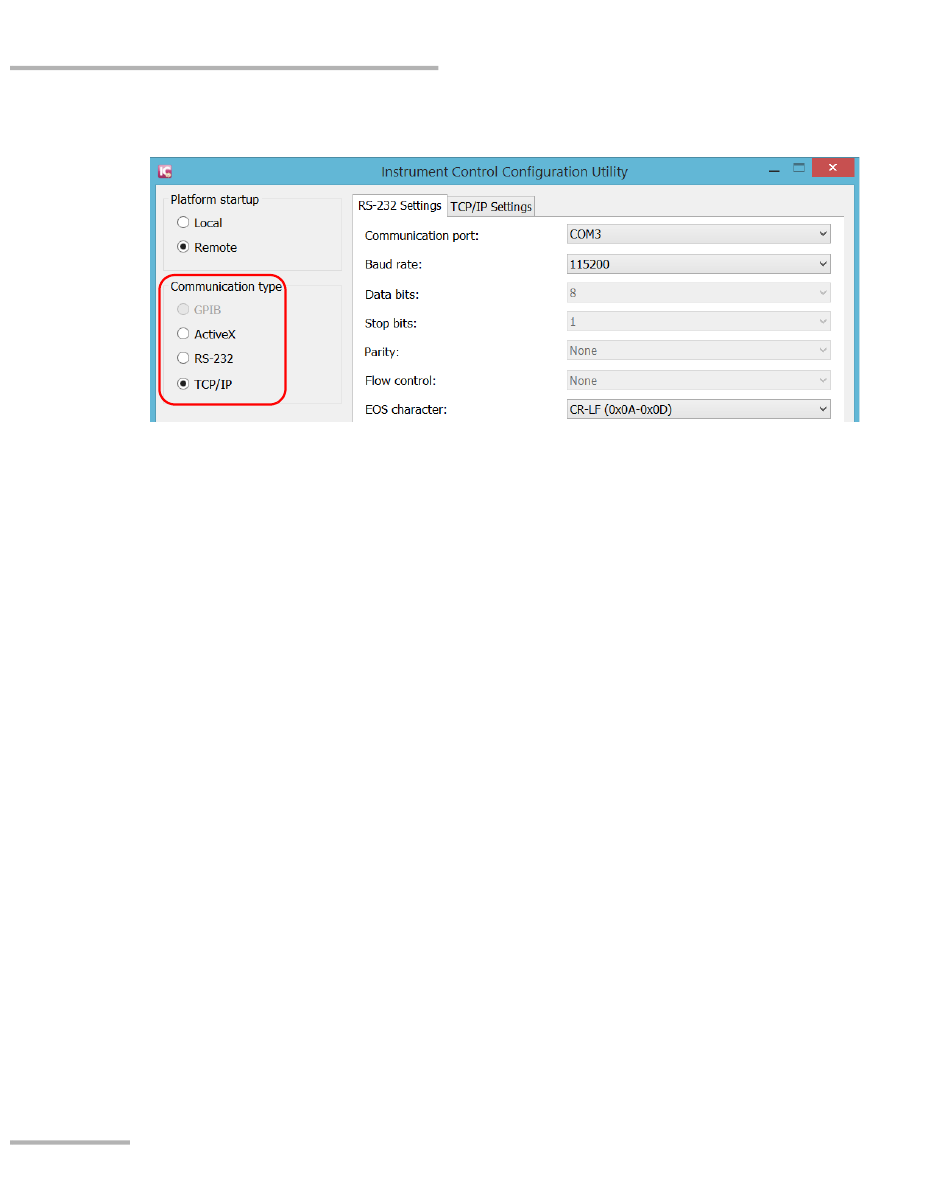Click the 'Baud rate:' label
Image resolution: width=950 pixels, height=1181 pixels.
(x=393, y=264)
